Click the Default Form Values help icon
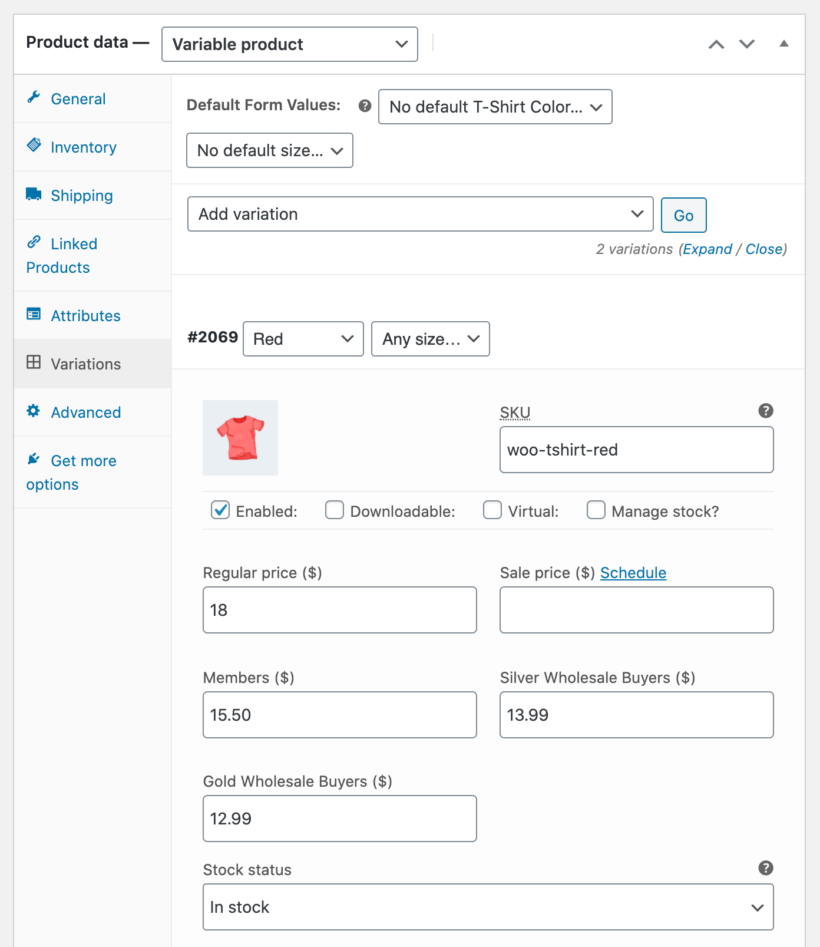Image resolution: width=820 pixels, height=947 pixels. (x=364, y=105)
